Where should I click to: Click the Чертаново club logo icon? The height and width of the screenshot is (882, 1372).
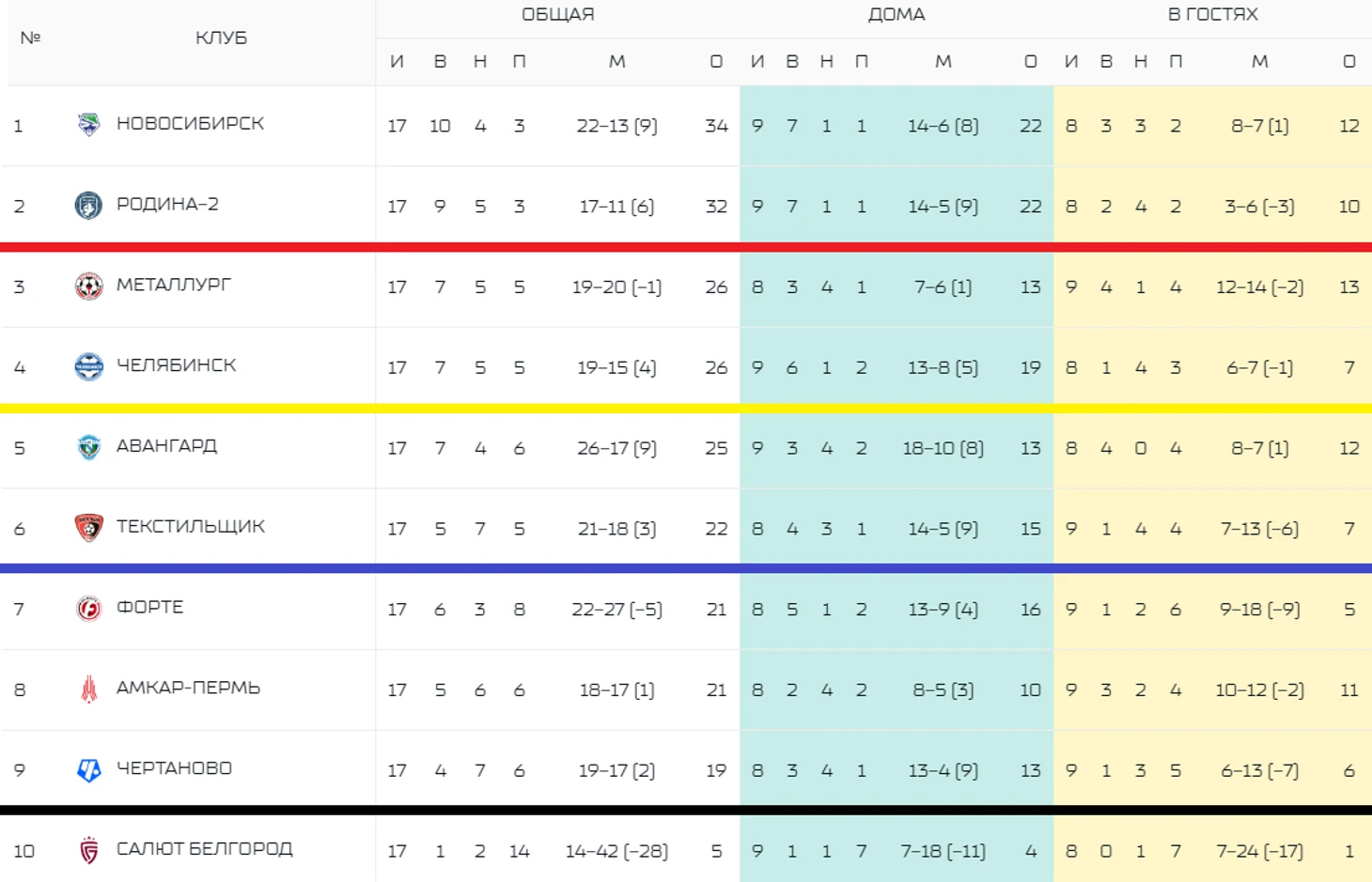pos(88,770)
